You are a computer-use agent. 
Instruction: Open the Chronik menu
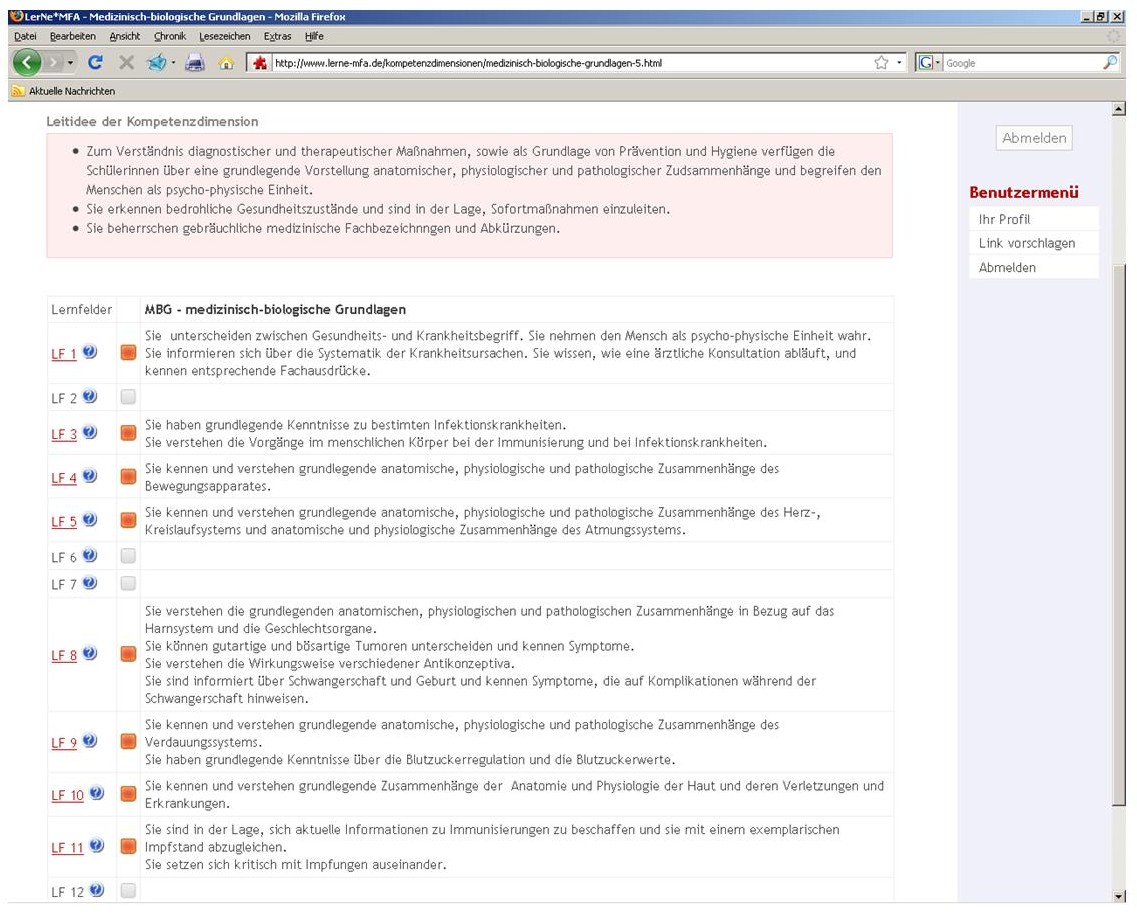(x=170, y=36)
